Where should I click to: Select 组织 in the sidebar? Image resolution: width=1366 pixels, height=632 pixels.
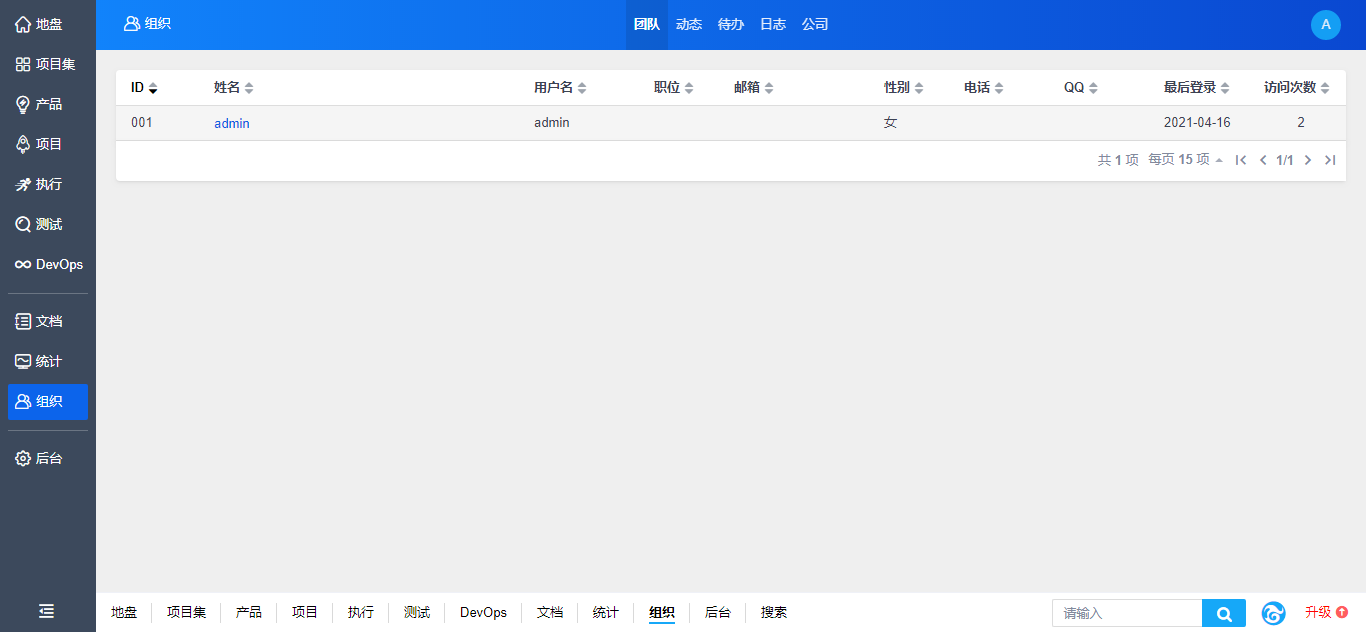(48, 401)
